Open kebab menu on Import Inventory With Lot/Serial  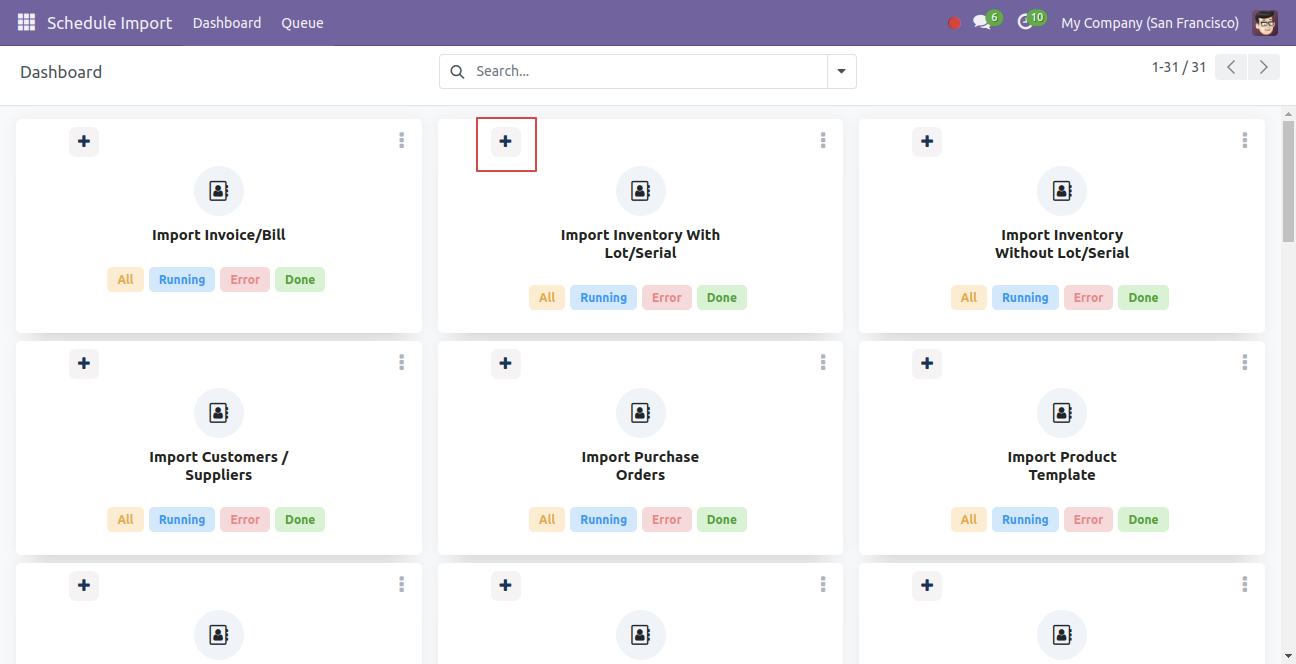tap(823, 141)
